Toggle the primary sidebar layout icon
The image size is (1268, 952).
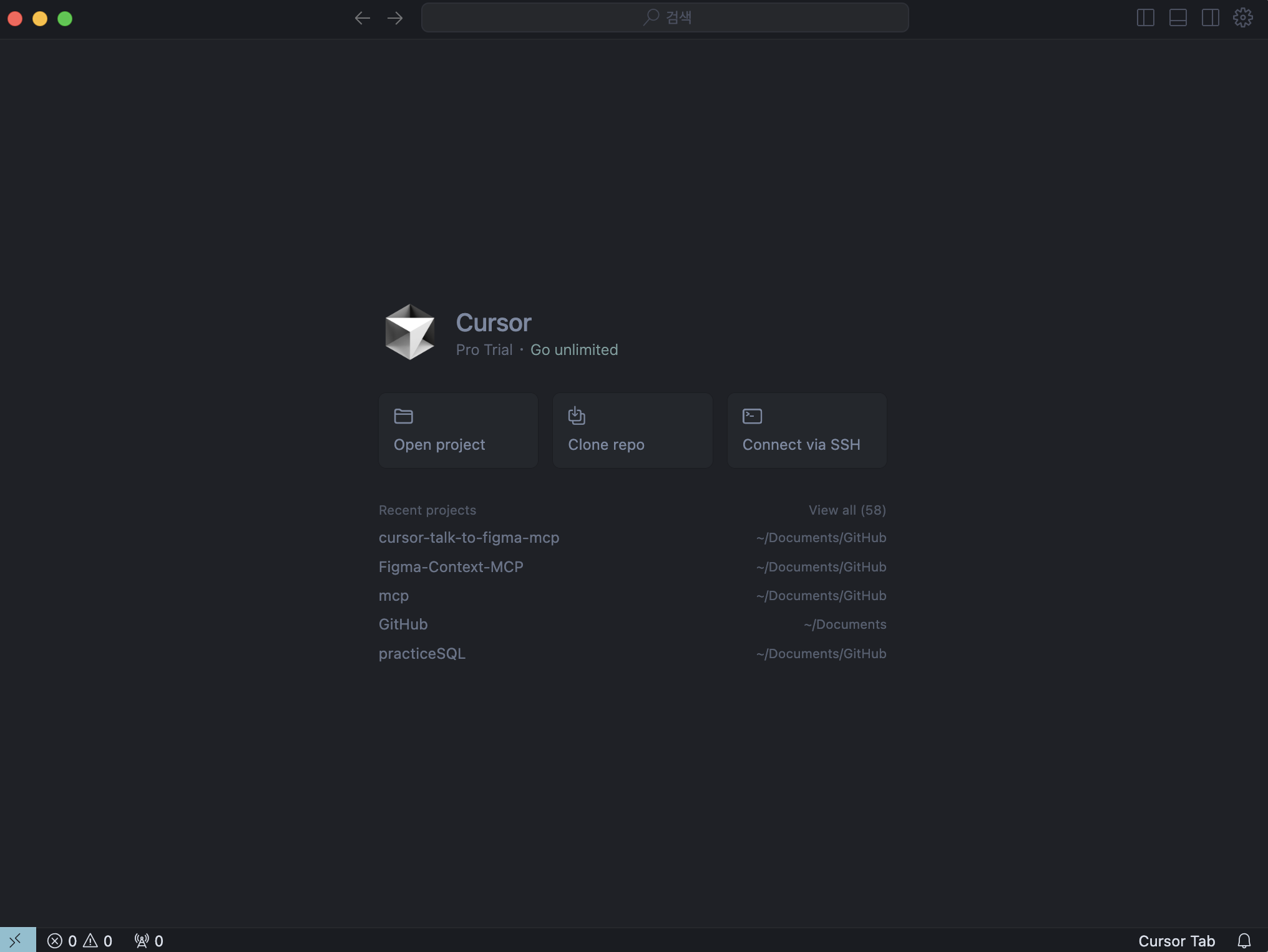click(x=1145, y=17)
